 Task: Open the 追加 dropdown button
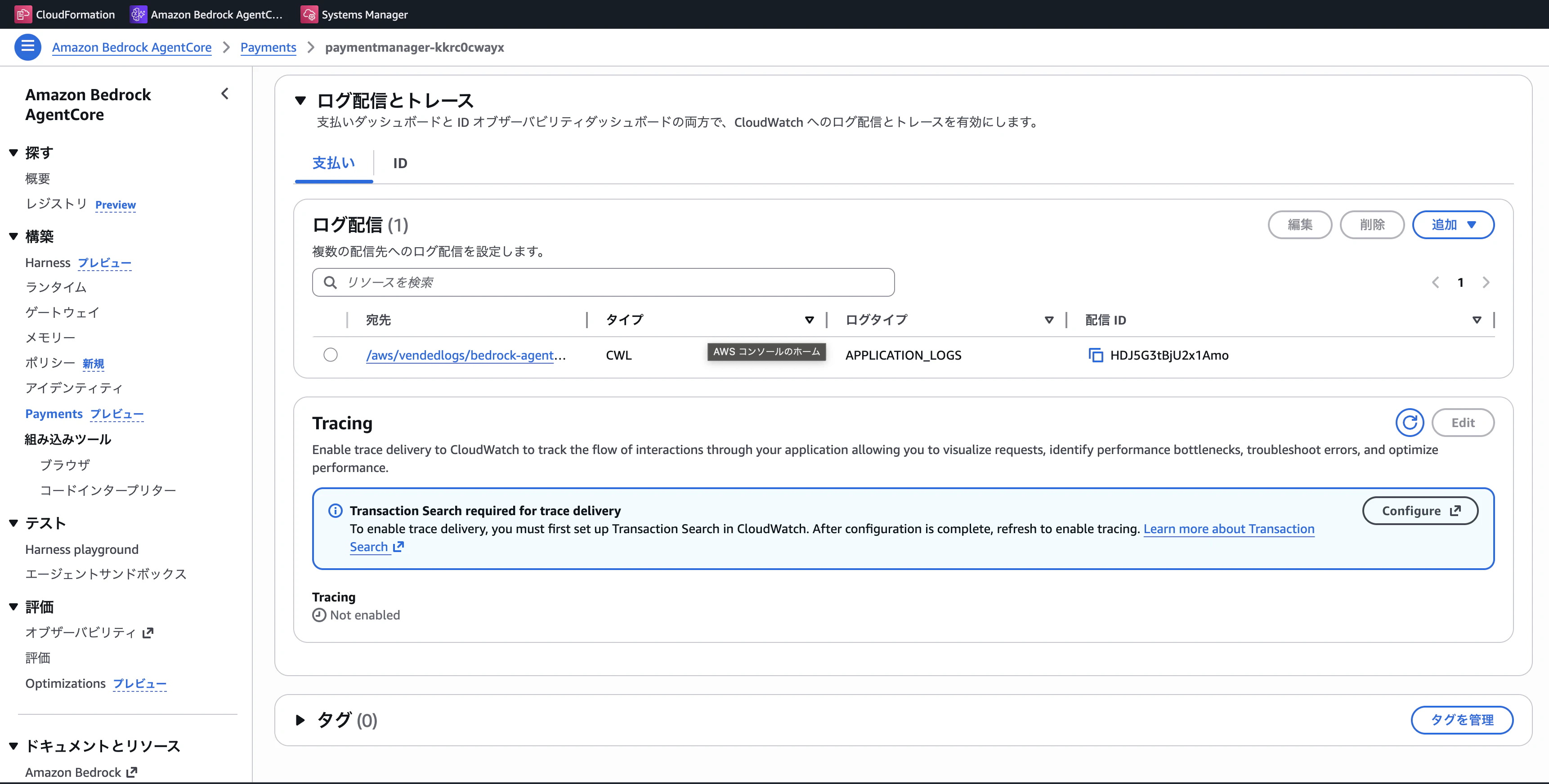point(1453,225)
